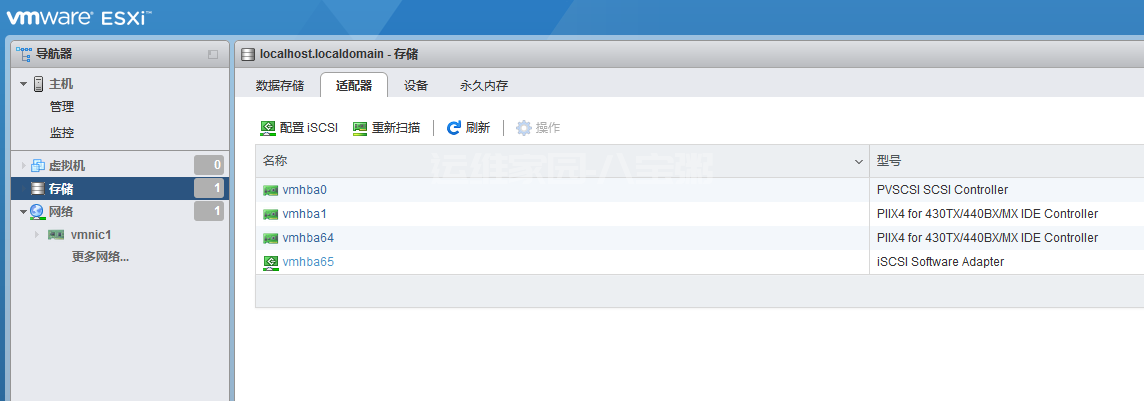Open the 名称 column dropdown arrow
Image resolution: width=1144 pixels, height=401 pixels.
point(859,161)
